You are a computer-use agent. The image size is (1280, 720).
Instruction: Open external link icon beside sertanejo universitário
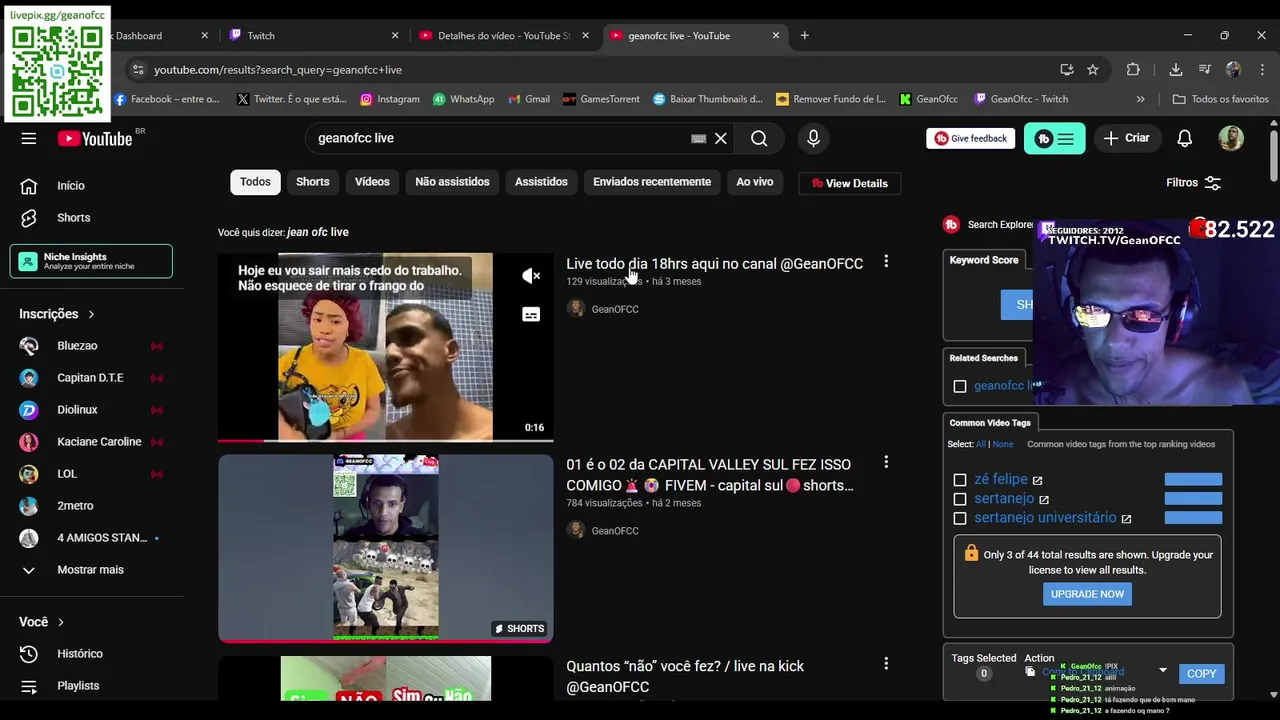(1126, 518)
